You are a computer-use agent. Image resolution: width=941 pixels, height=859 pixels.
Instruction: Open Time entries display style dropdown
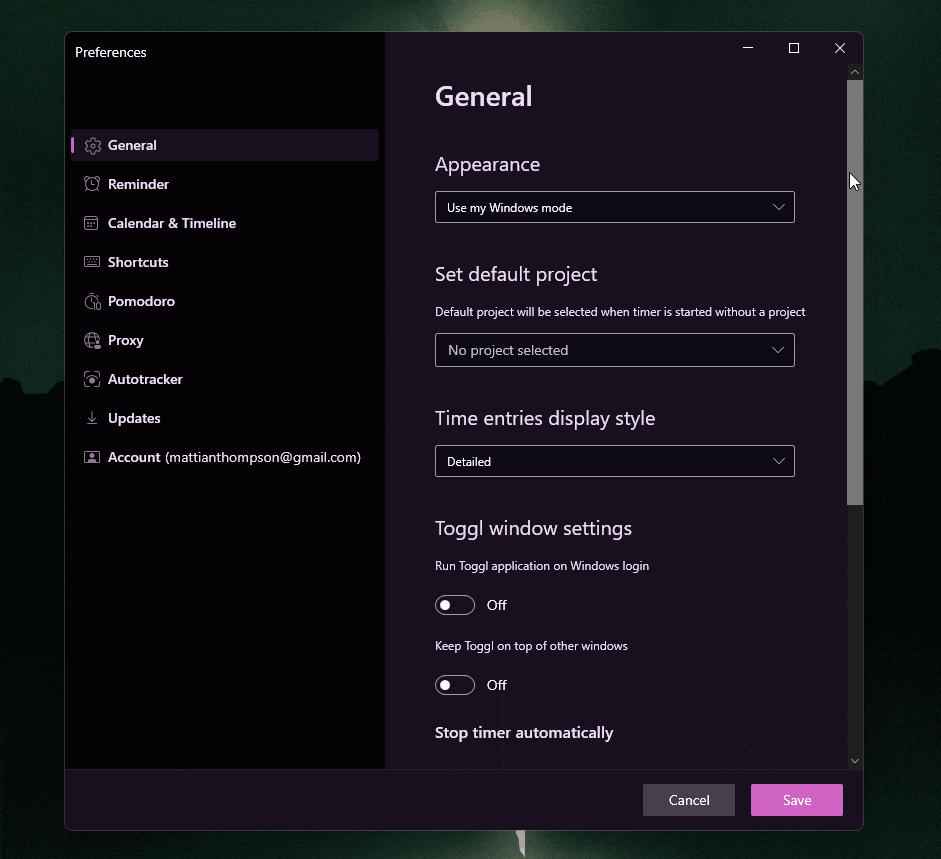614,461
